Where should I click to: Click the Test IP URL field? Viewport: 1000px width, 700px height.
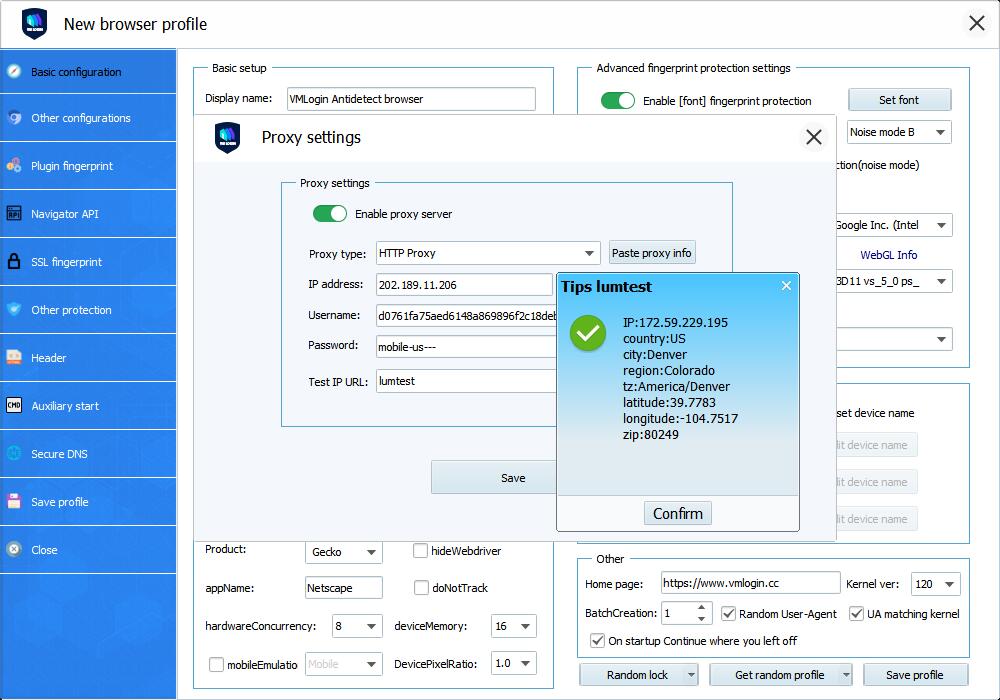(466, 381)
